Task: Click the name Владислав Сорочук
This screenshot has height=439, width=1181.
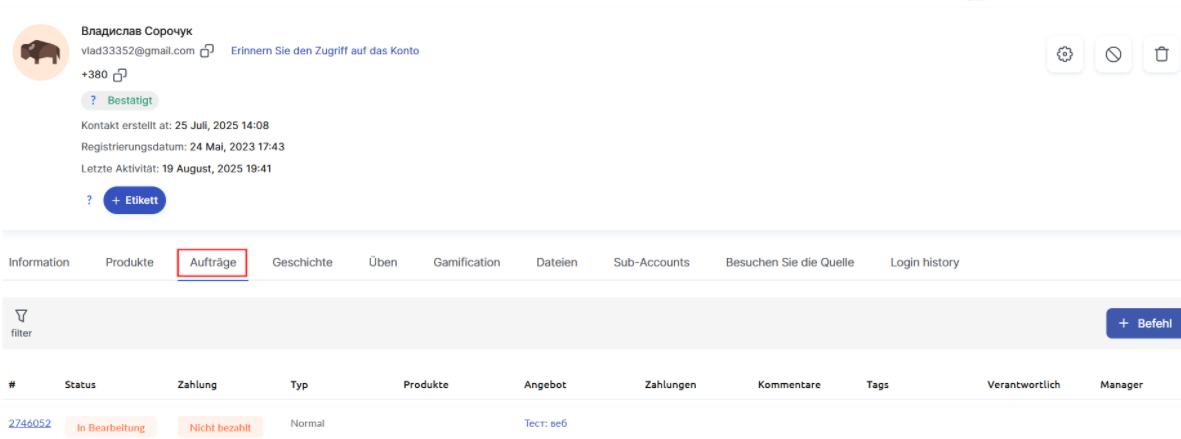Action: (136, 31)
